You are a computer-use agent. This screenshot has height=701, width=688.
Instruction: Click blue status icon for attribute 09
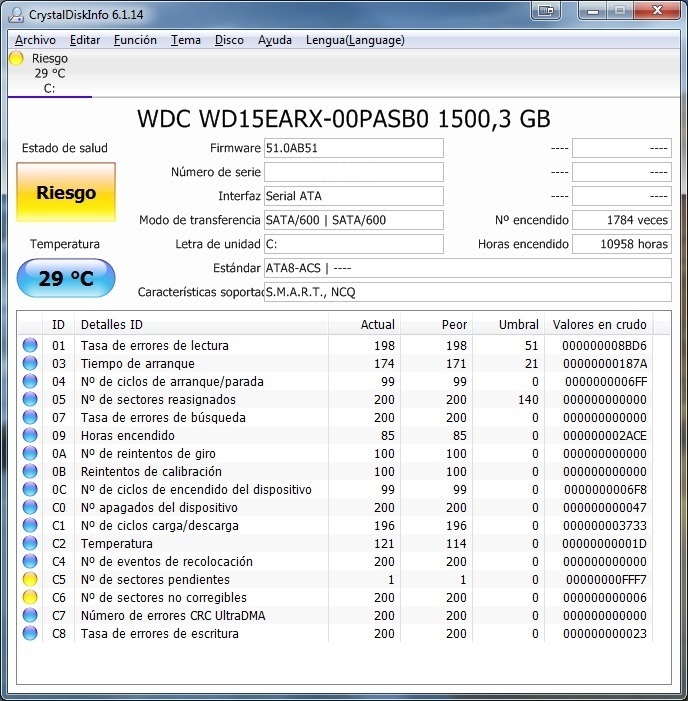click(30, 435)
